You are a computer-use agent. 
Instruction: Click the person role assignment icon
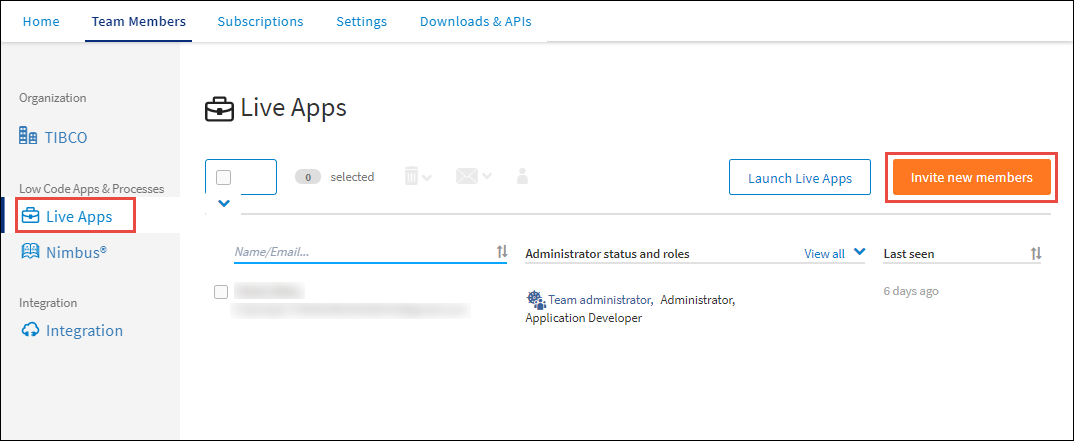click(521, 177)
